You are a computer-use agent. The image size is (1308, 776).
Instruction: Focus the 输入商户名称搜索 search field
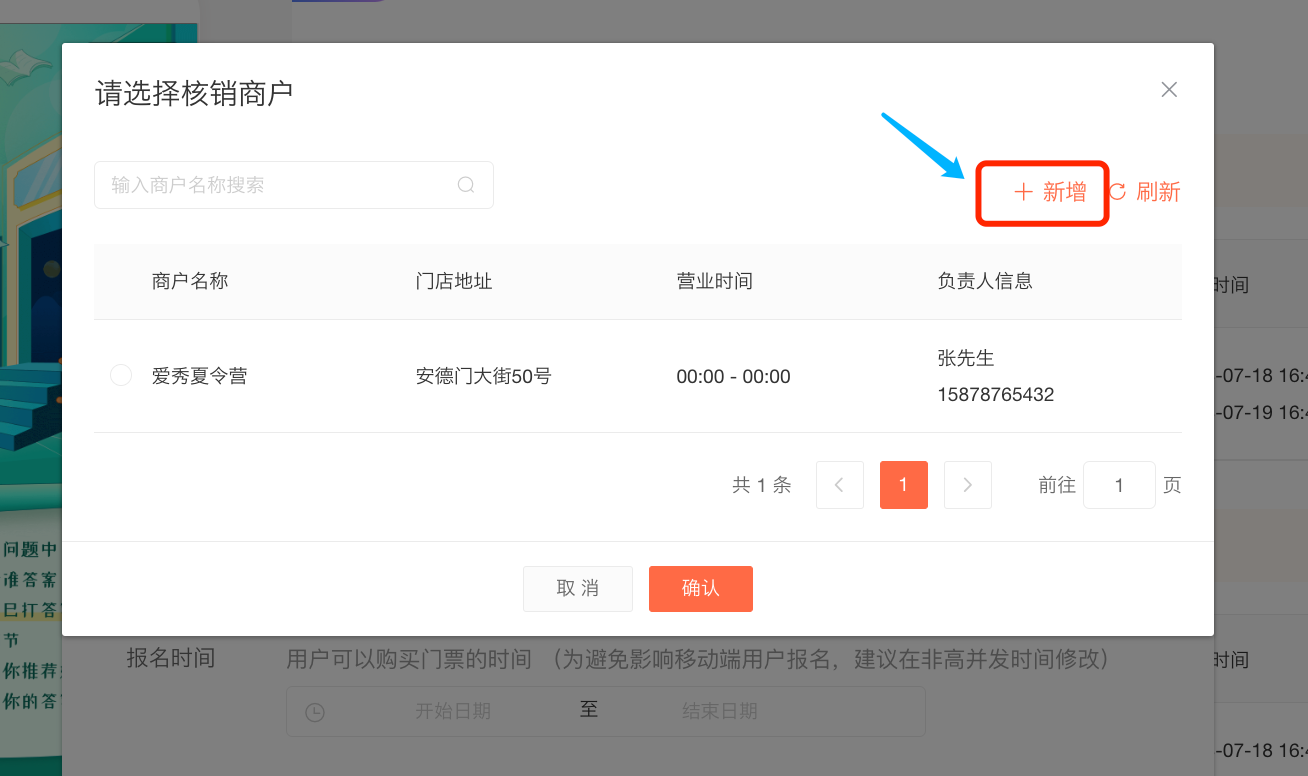(x=280, y=185)
